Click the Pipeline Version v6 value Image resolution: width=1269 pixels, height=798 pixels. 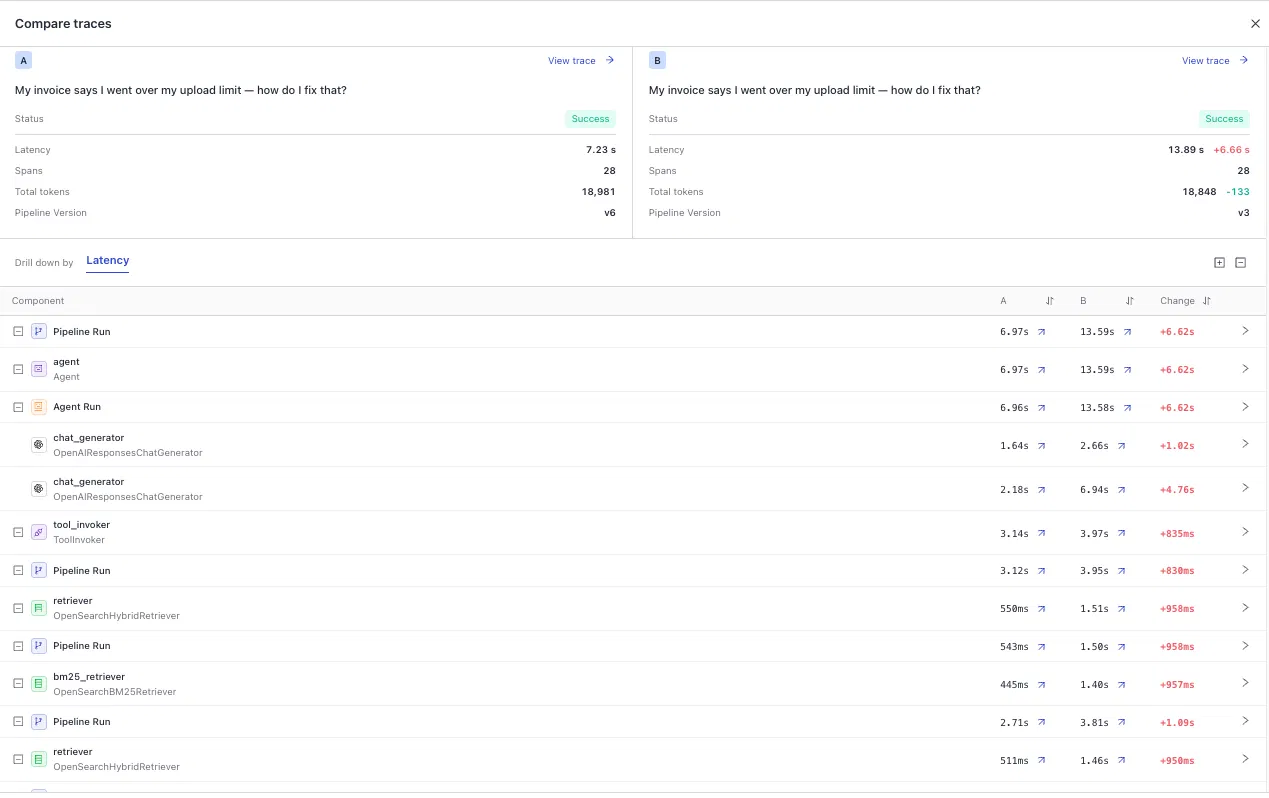click(x=610, y=213)
